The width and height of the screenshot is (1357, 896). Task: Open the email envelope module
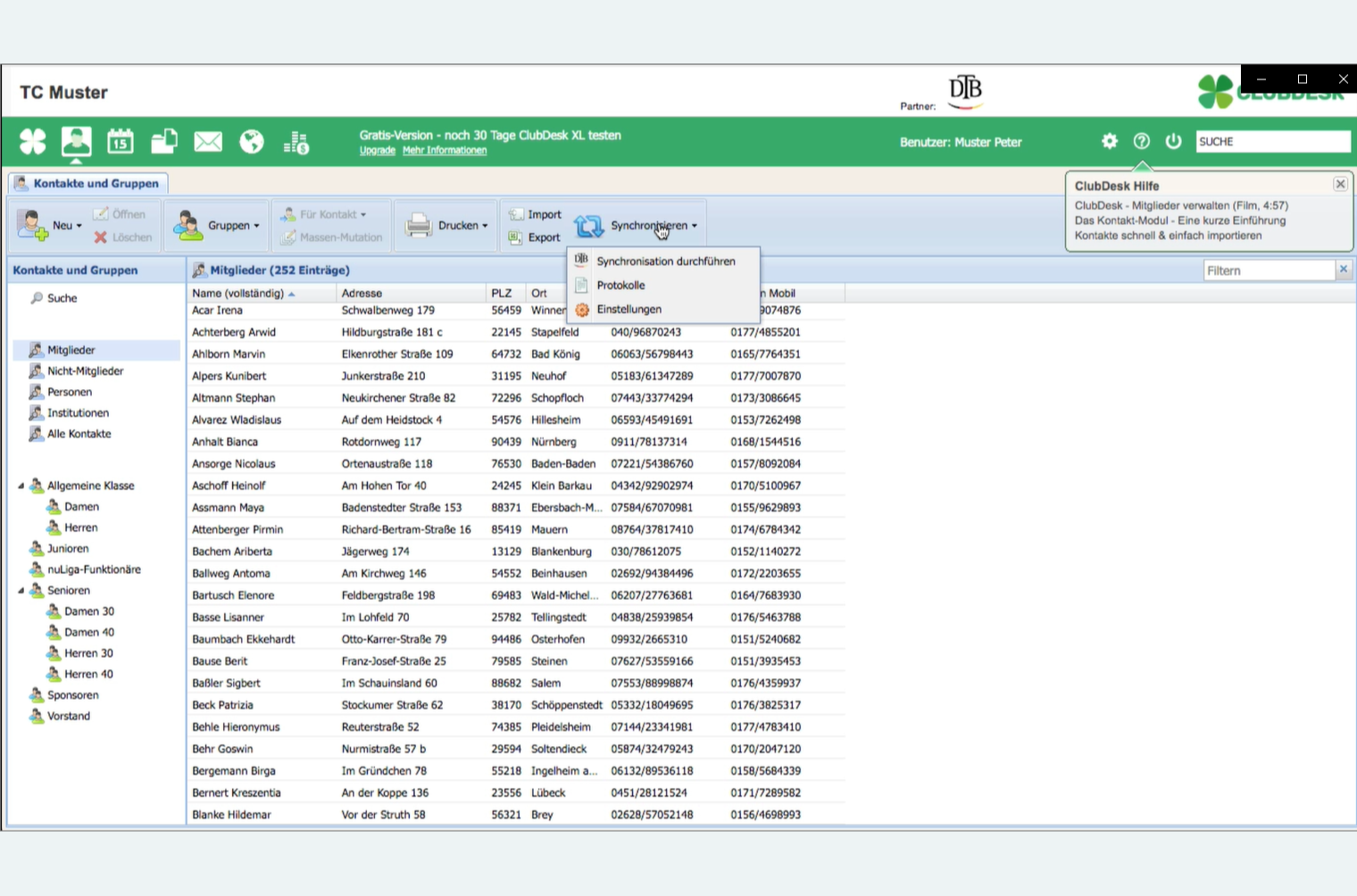click(x=208, y=141)
